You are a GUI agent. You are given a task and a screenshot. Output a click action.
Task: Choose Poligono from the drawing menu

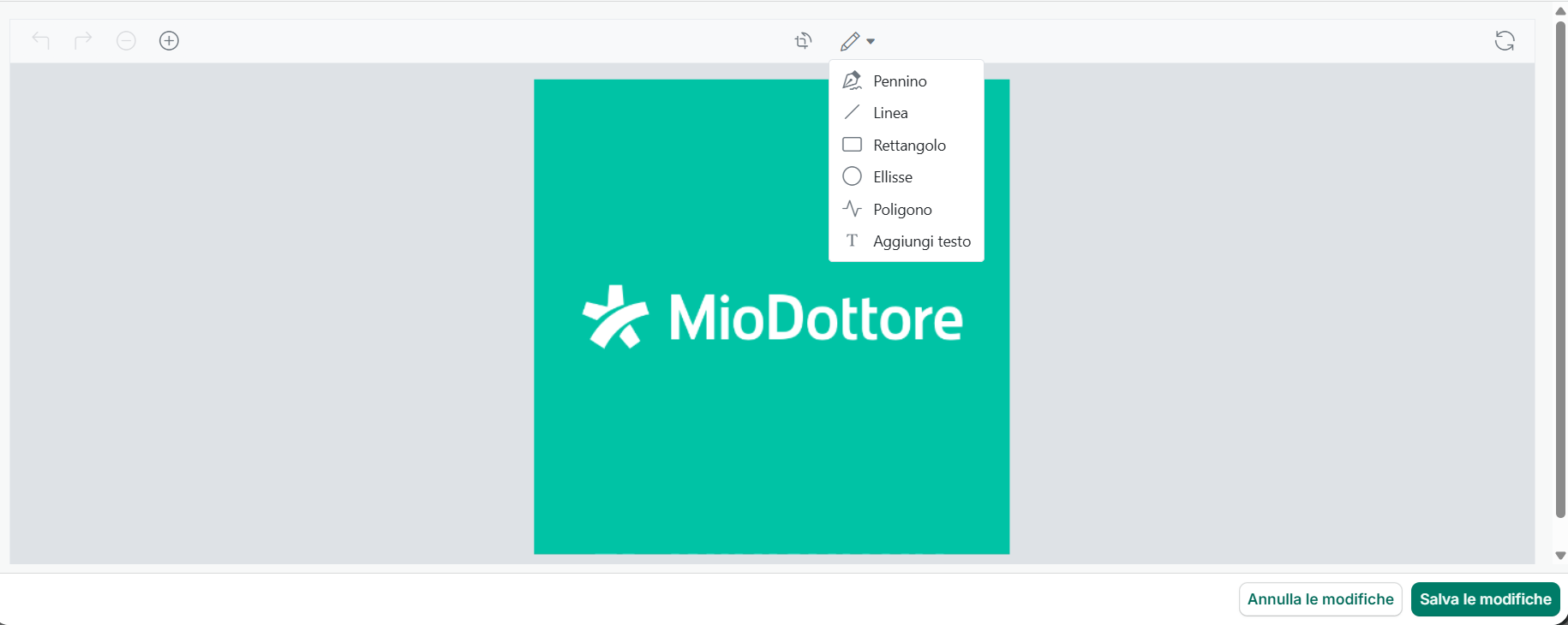[907, 209]
